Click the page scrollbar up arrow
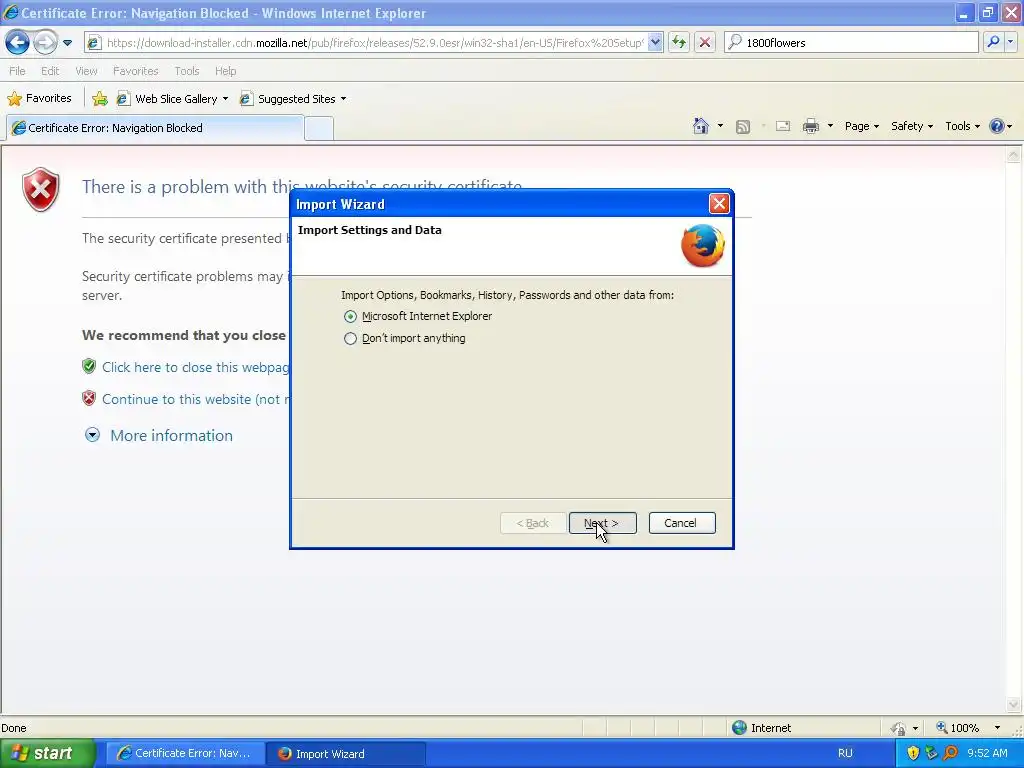 point(1014,155)
